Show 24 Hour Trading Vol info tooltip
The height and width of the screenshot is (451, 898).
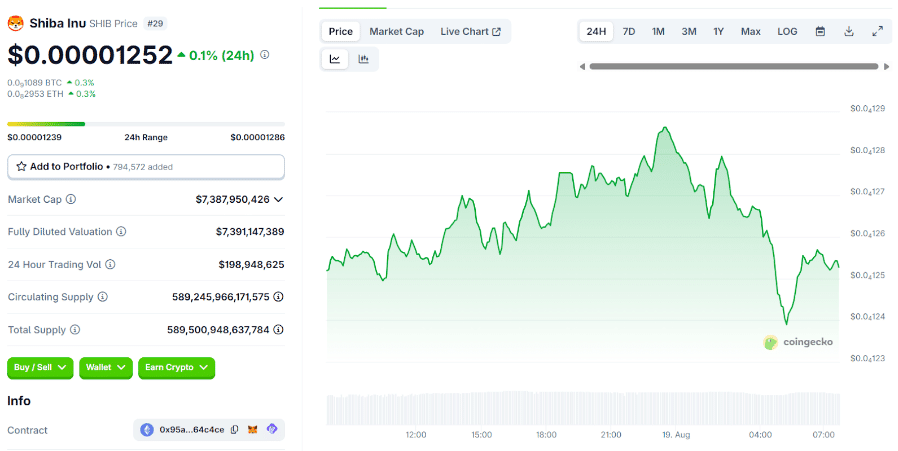pos(110,264)
